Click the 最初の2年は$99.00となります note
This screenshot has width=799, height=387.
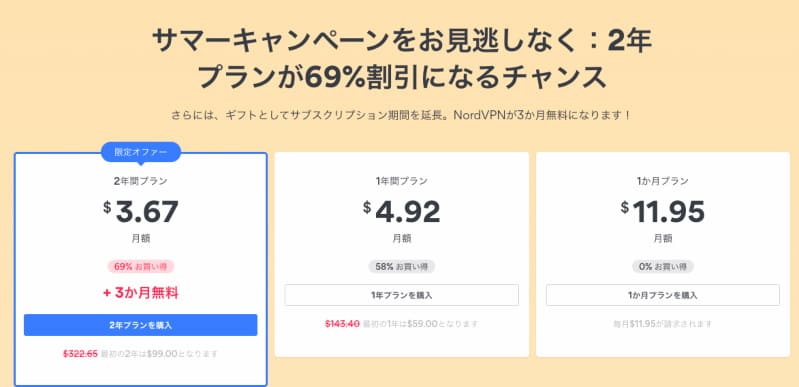[159, 353]
